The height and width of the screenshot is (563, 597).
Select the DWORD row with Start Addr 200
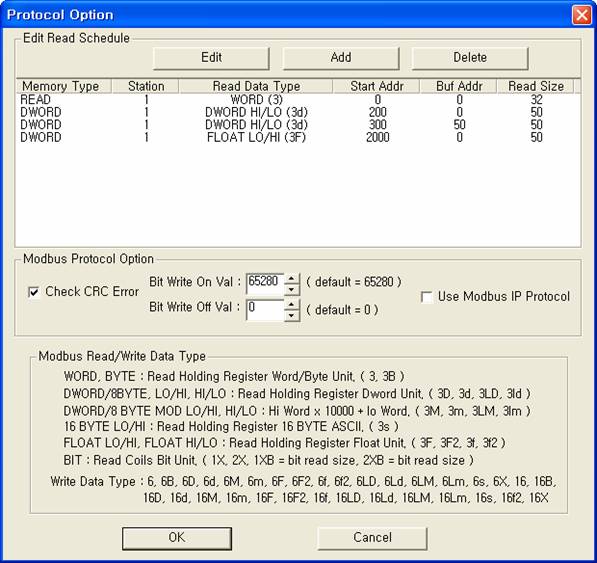(298, 112)
